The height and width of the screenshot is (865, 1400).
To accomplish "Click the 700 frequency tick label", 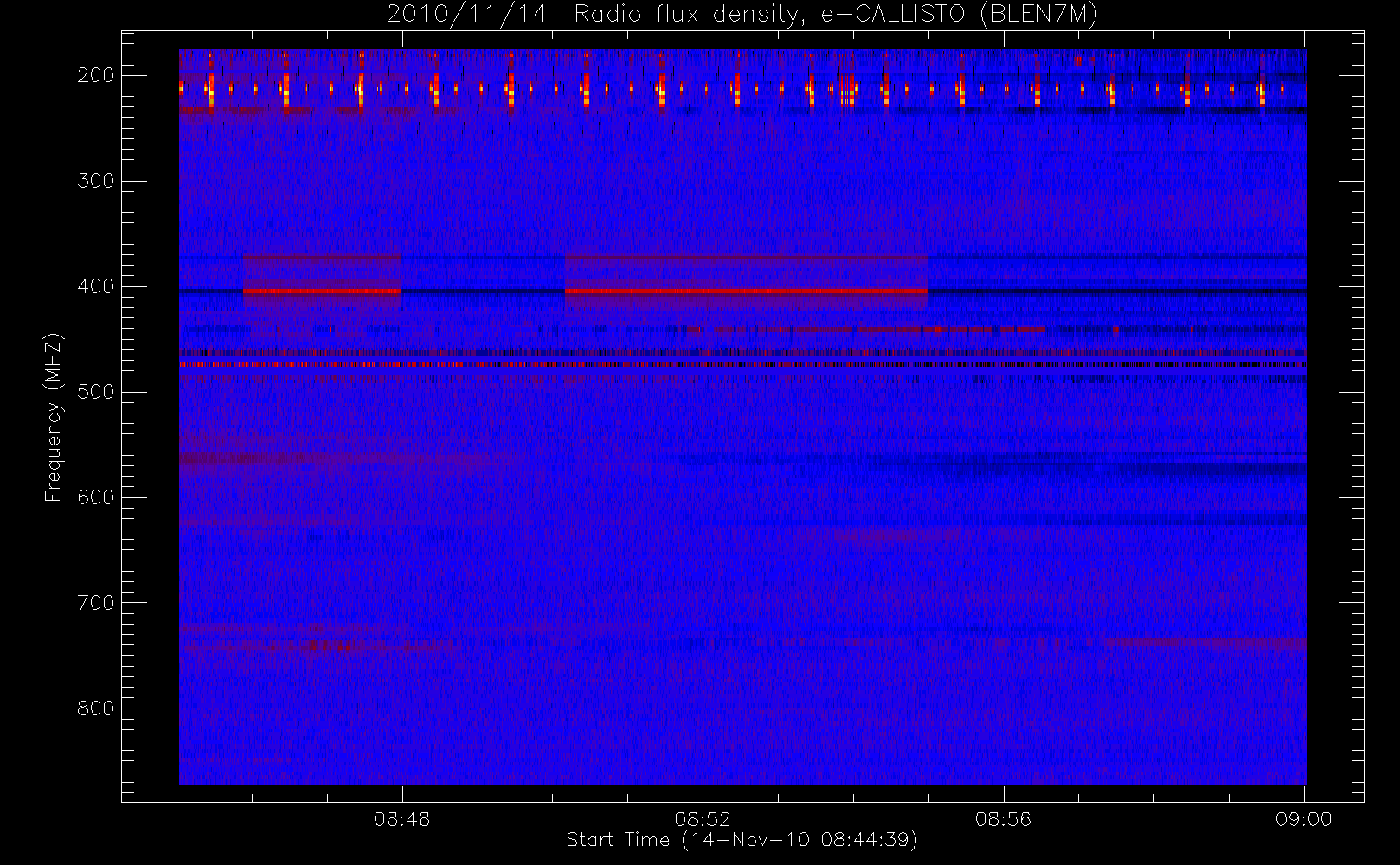I will click(95, 603).
